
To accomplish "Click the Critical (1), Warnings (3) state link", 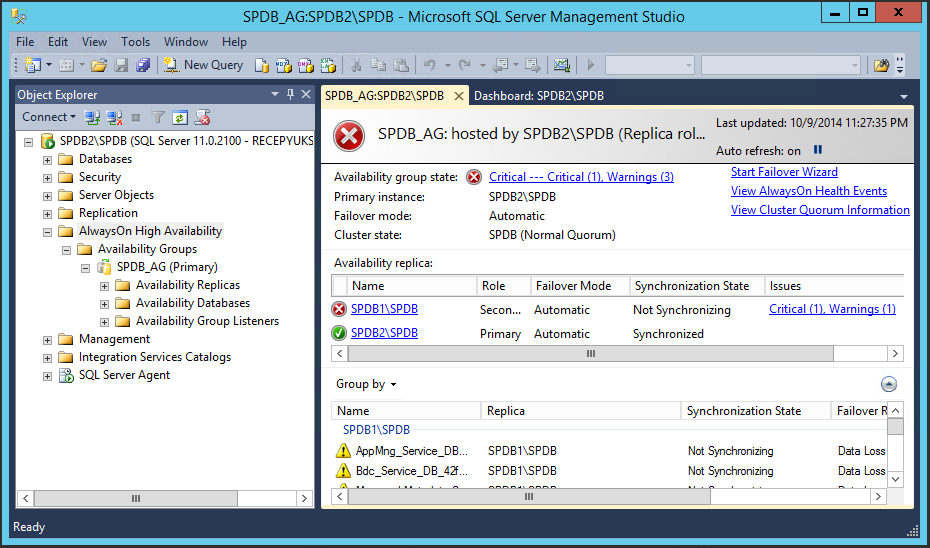I will (581, 177).
